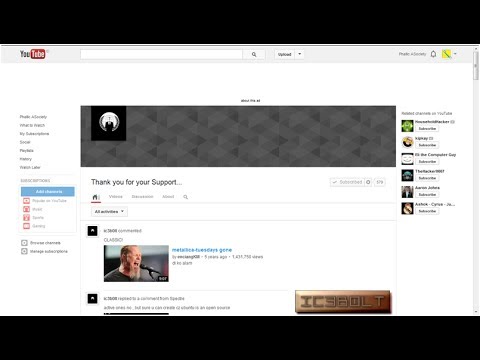Go to the channel home tab icon
Screen dimensions: 480x360
coord(95,197)
